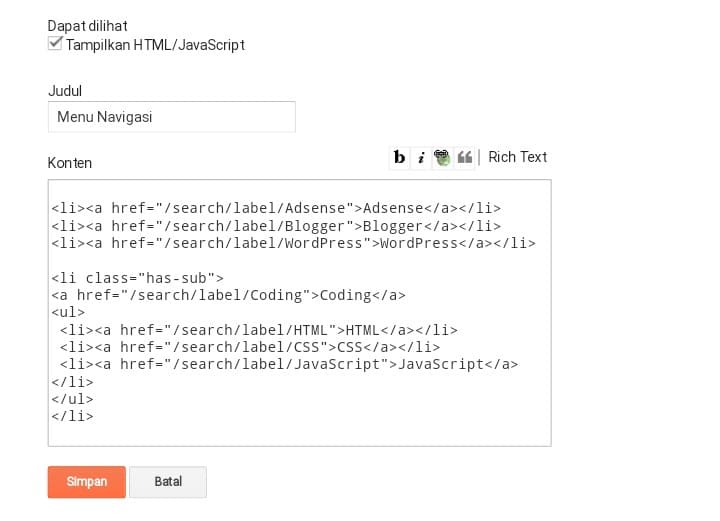Click the Judul field label
This screenshot has width=720, height=521.
tap(65, 91)
